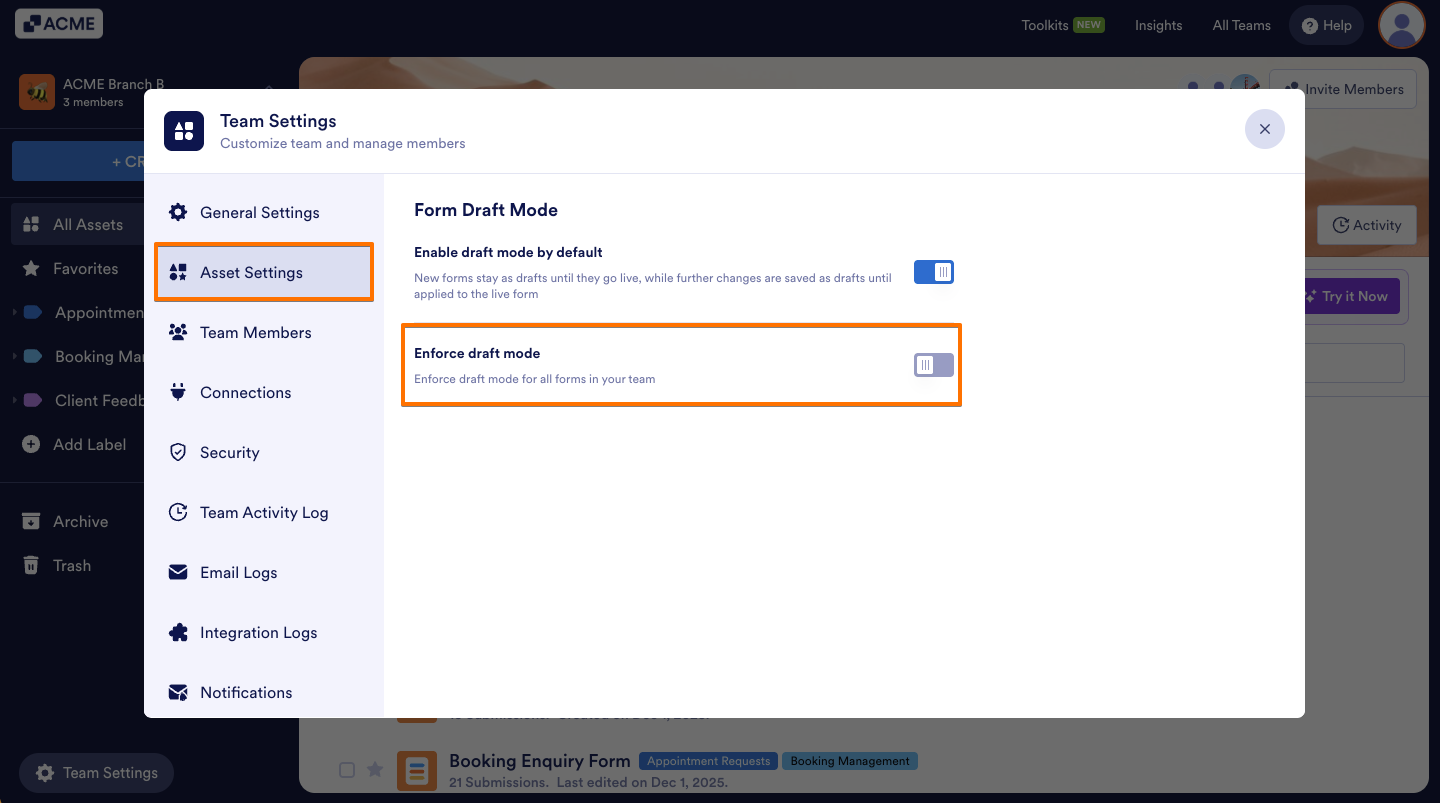Expand the Appointment label in sidebar
This screenshot has height=803, width=1440.
pyautogui.click(x=15, y=313)
